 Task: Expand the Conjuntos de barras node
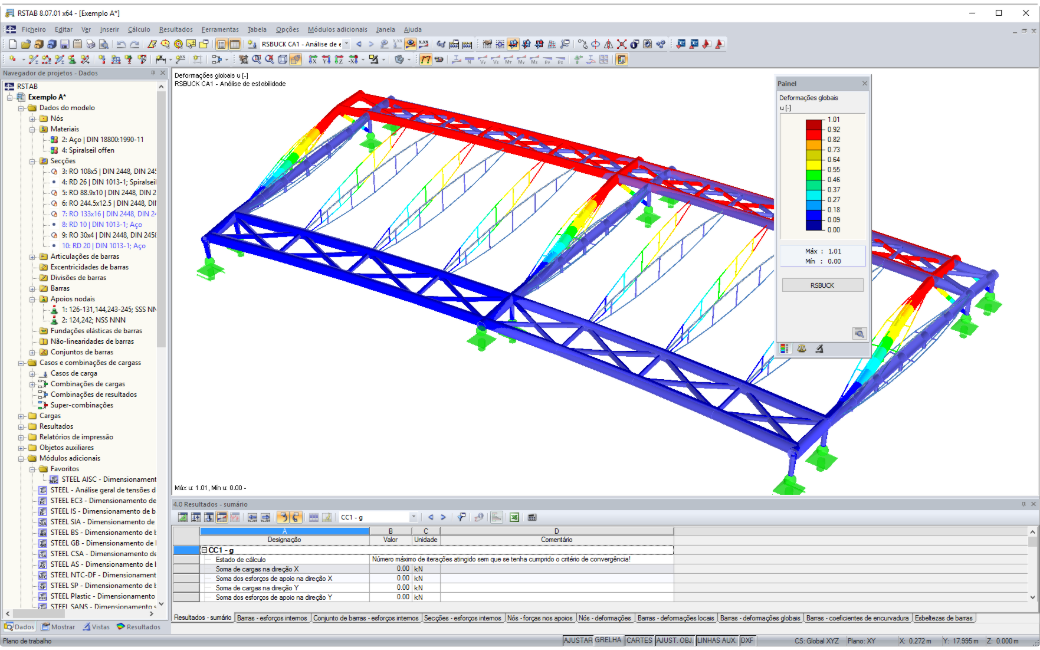(32, 352)
